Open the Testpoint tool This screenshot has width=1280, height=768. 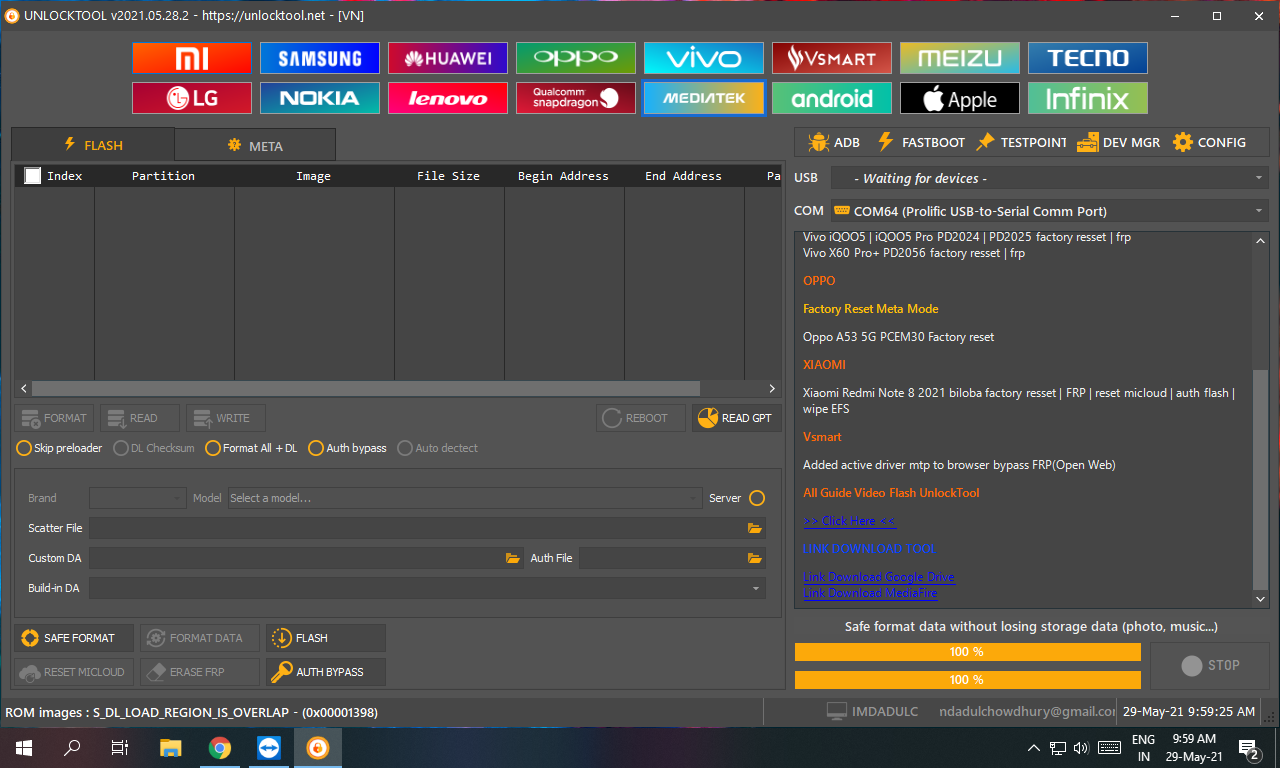coord(1021,142)
